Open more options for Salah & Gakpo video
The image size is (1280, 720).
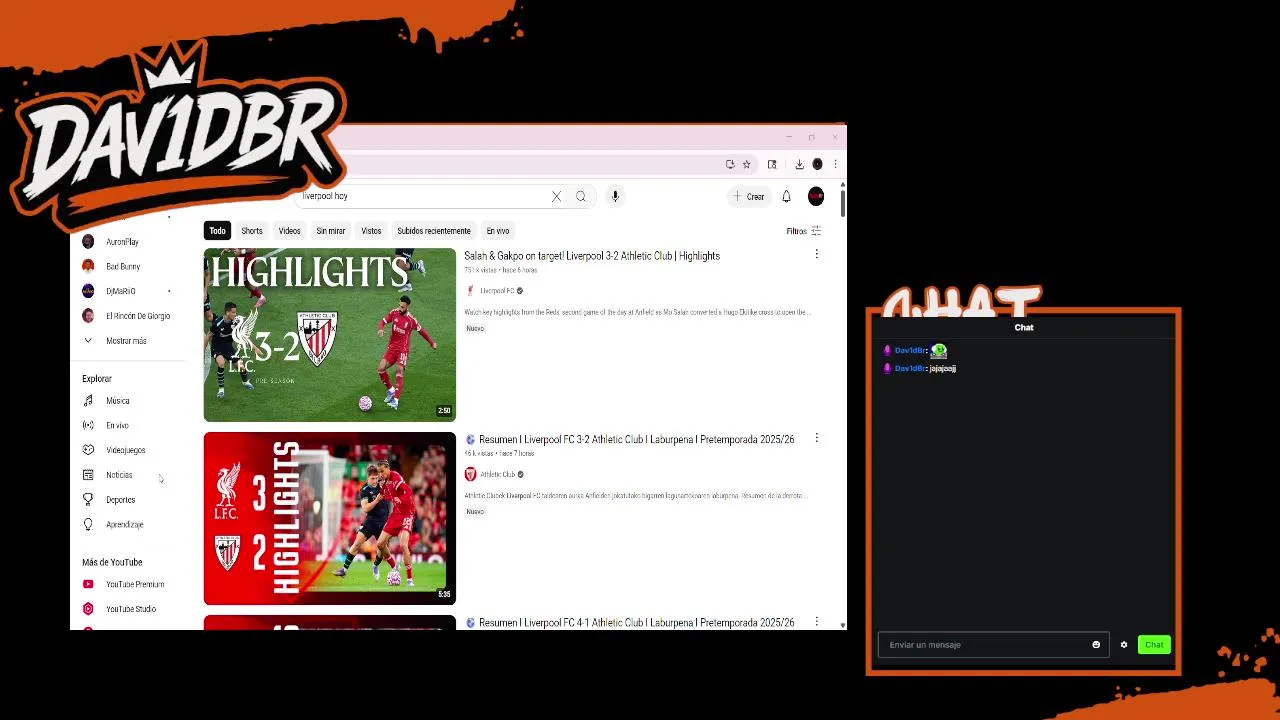point(816,255)
